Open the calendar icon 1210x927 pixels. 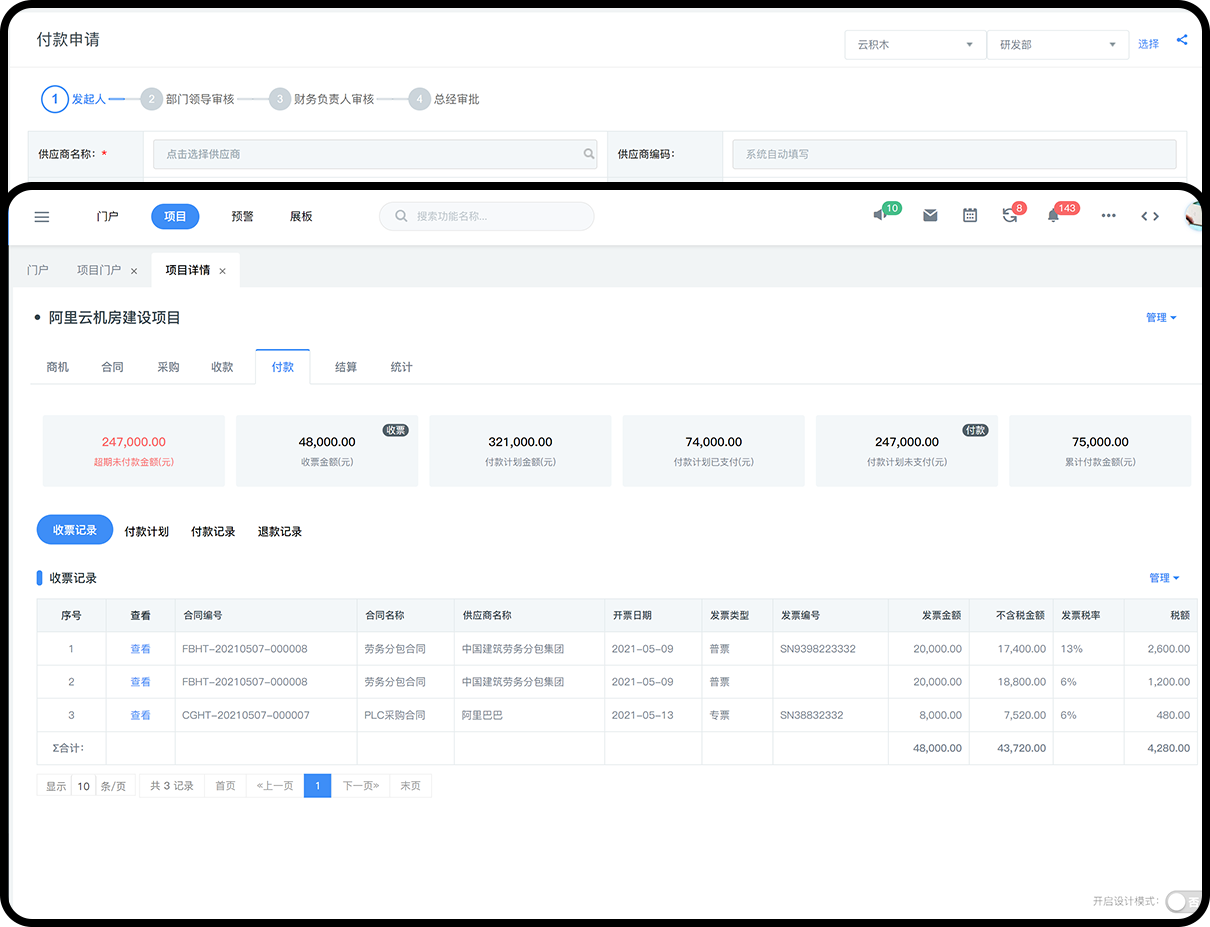pos(970,216)
